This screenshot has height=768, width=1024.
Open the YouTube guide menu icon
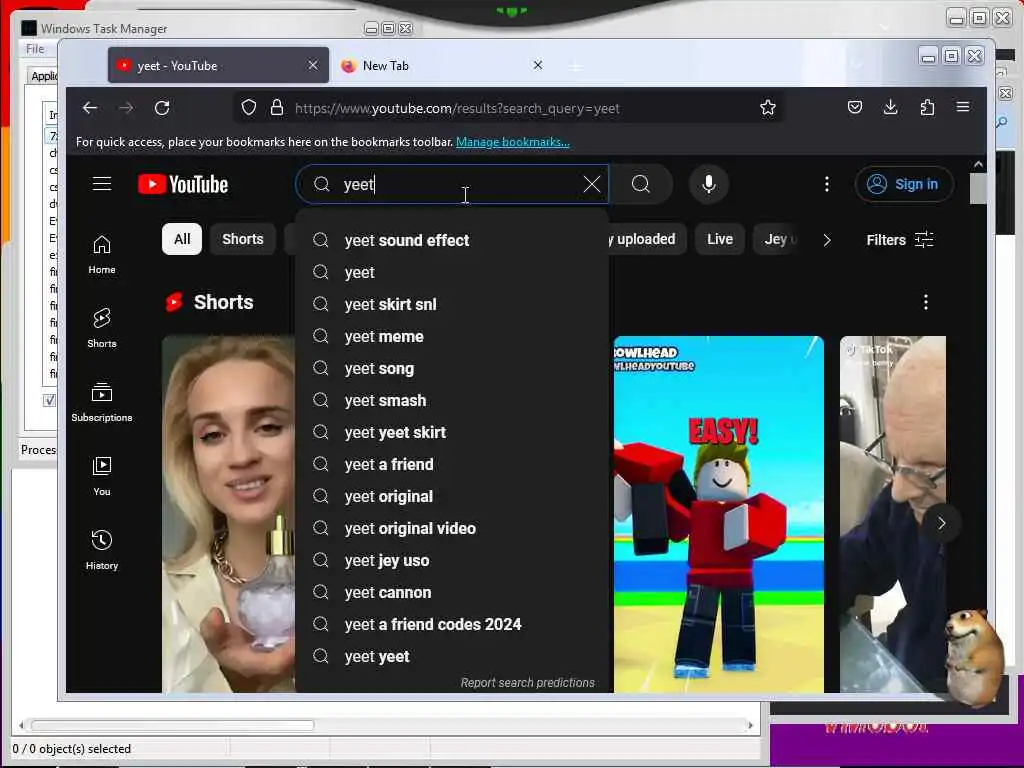102,184
